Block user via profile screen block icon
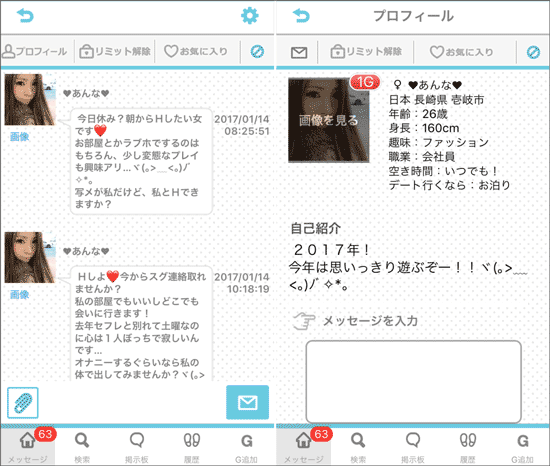Viewport: 550px width, 466px height. pos(533,52)
